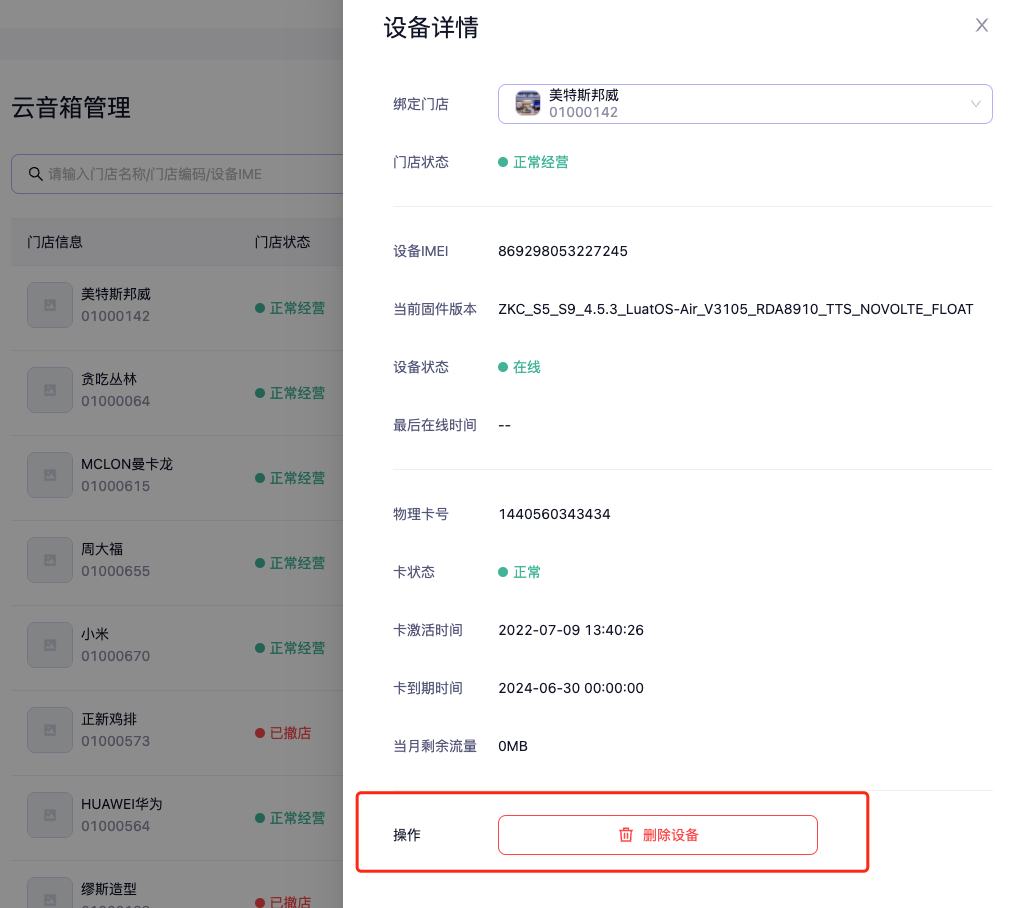Click the placeholder image icon for HUAWEI华为
The image size is (1025, 908).
[x=49, y=815]
